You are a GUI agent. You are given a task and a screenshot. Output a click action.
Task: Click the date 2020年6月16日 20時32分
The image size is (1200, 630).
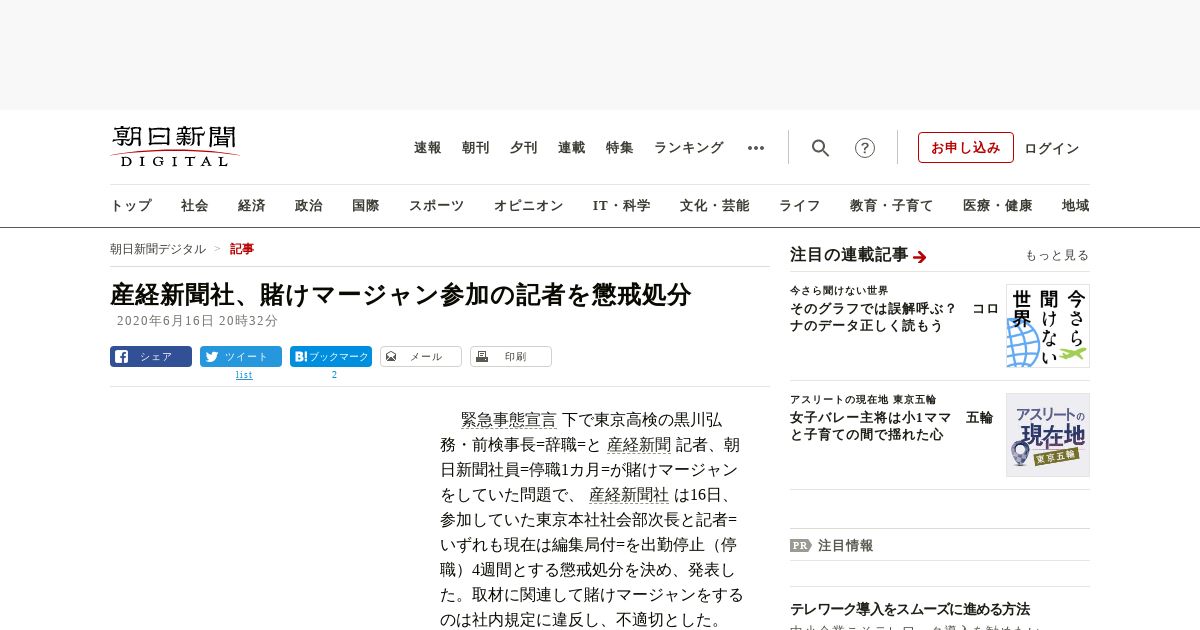click(197, 321)
